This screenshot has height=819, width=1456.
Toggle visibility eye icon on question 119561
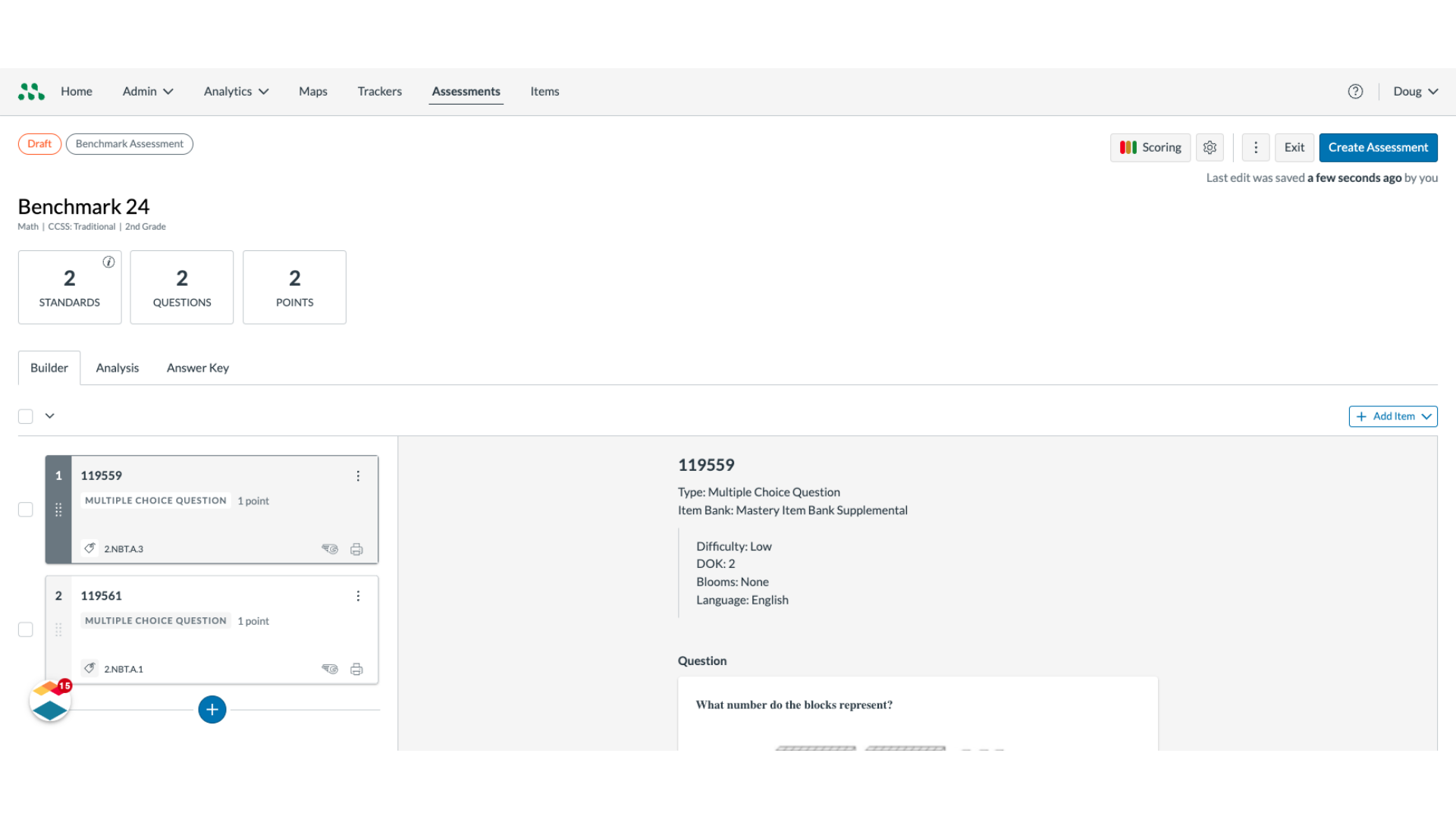[x=330, y=668]
